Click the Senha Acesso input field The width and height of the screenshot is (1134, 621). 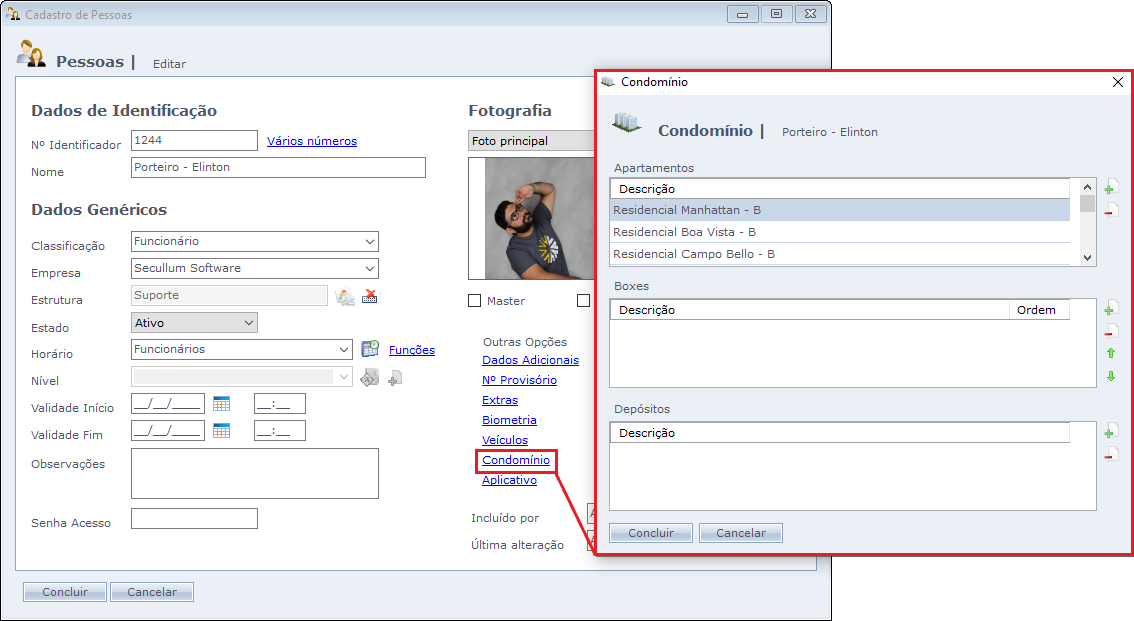pyautogui.click(x=194, y=519)
